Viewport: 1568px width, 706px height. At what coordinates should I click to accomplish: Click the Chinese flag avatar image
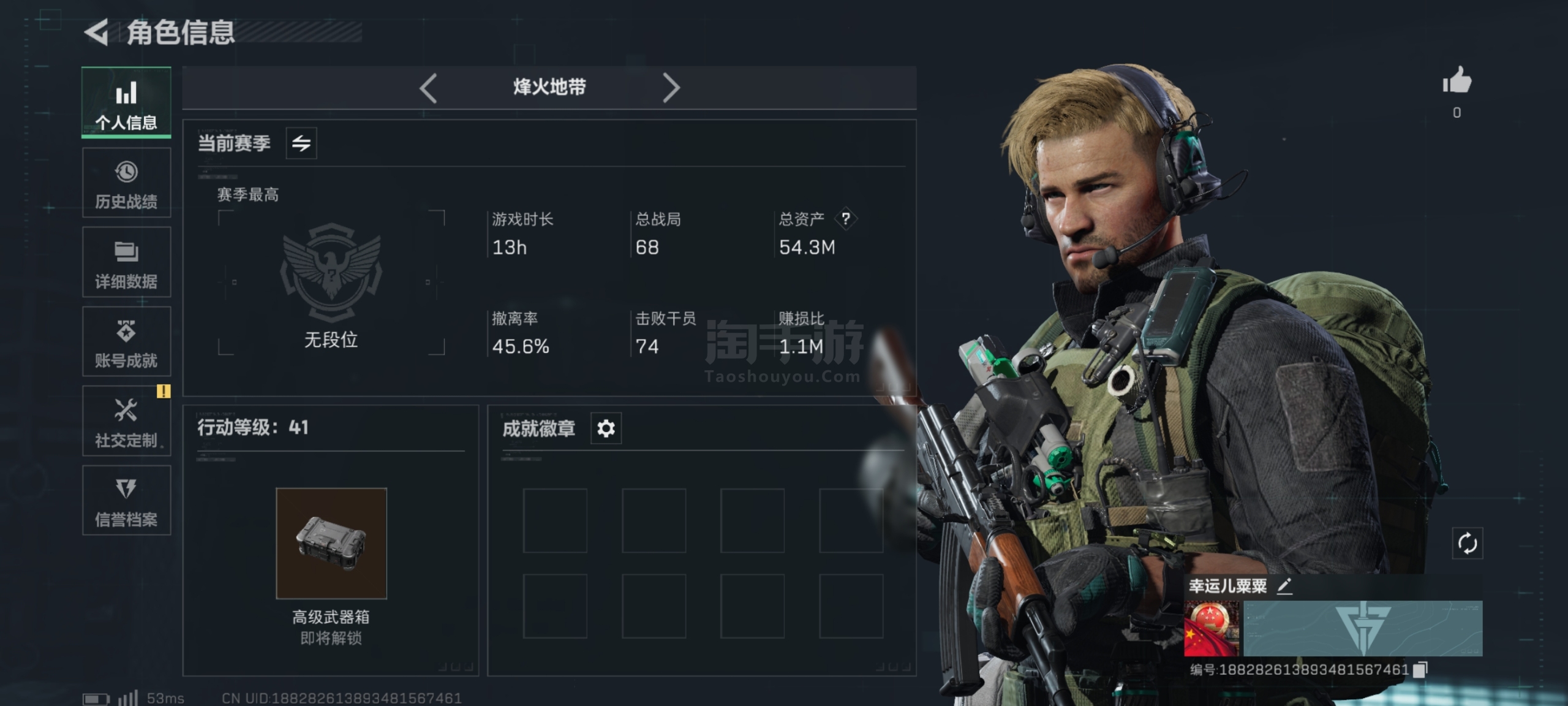coord(1212,629)
